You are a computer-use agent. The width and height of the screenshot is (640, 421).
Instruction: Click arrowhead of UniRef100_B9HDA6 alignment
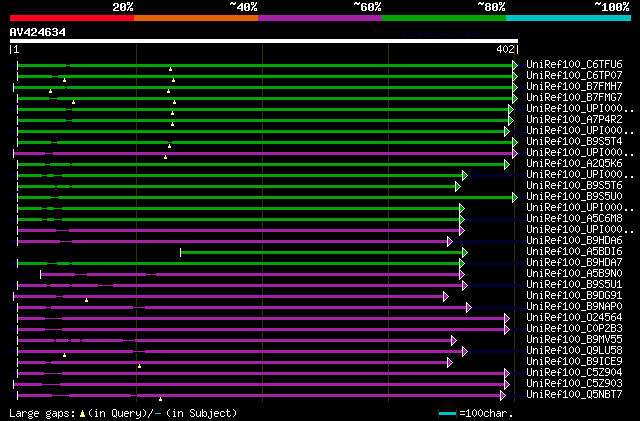click(x=450, y=241)
